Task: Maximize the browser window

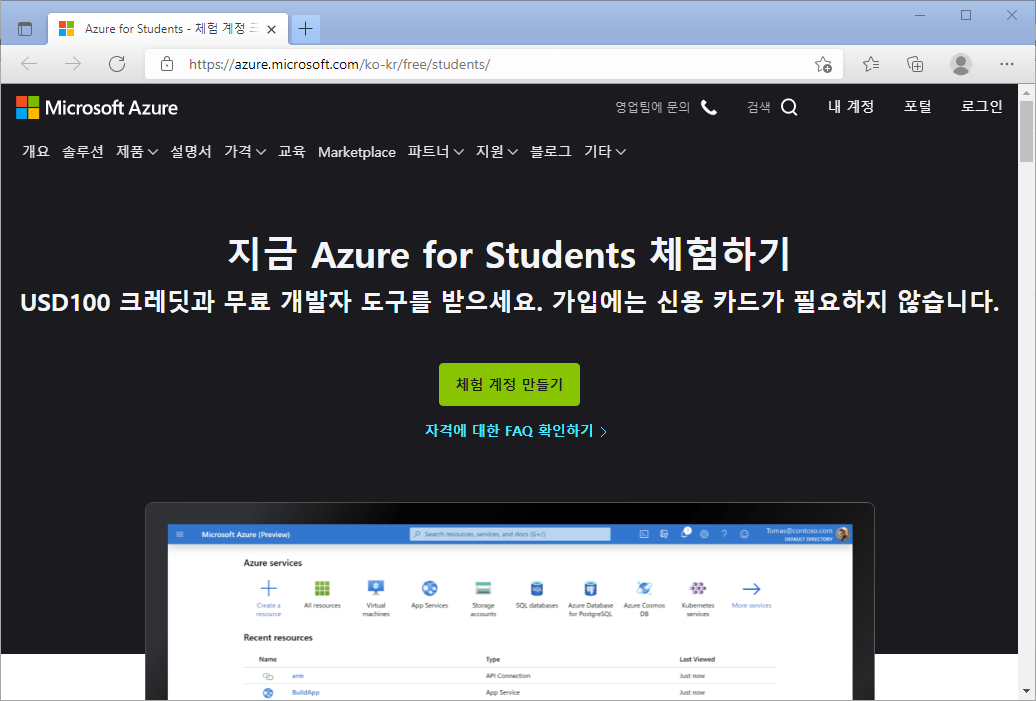Action: [x=966, y=15]
